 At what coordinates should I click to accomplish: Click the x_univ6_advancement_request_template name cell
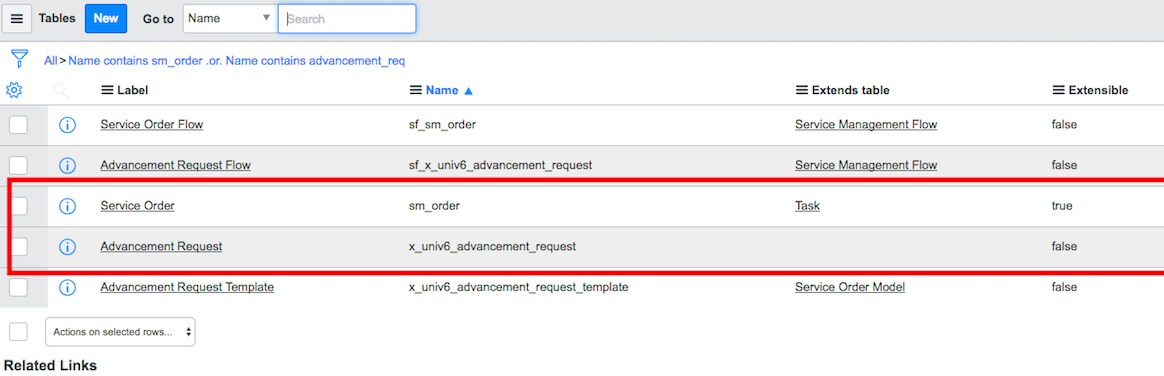[x=519, y=287]
